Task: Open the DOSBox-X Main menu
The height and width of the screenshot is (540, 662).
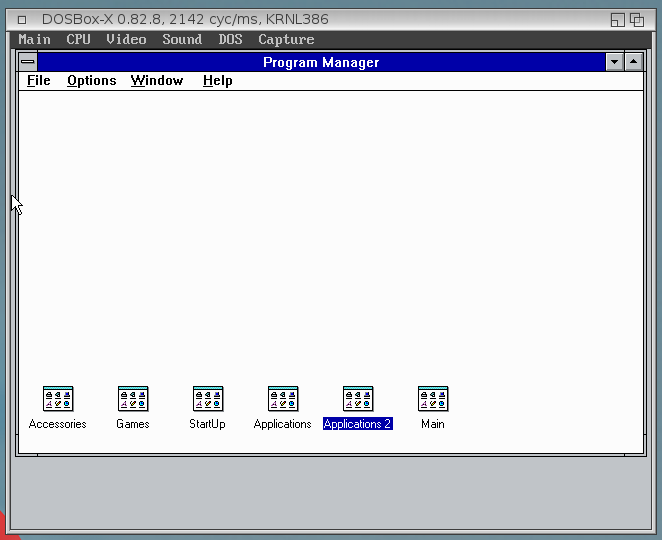Action: pos(34,40)
